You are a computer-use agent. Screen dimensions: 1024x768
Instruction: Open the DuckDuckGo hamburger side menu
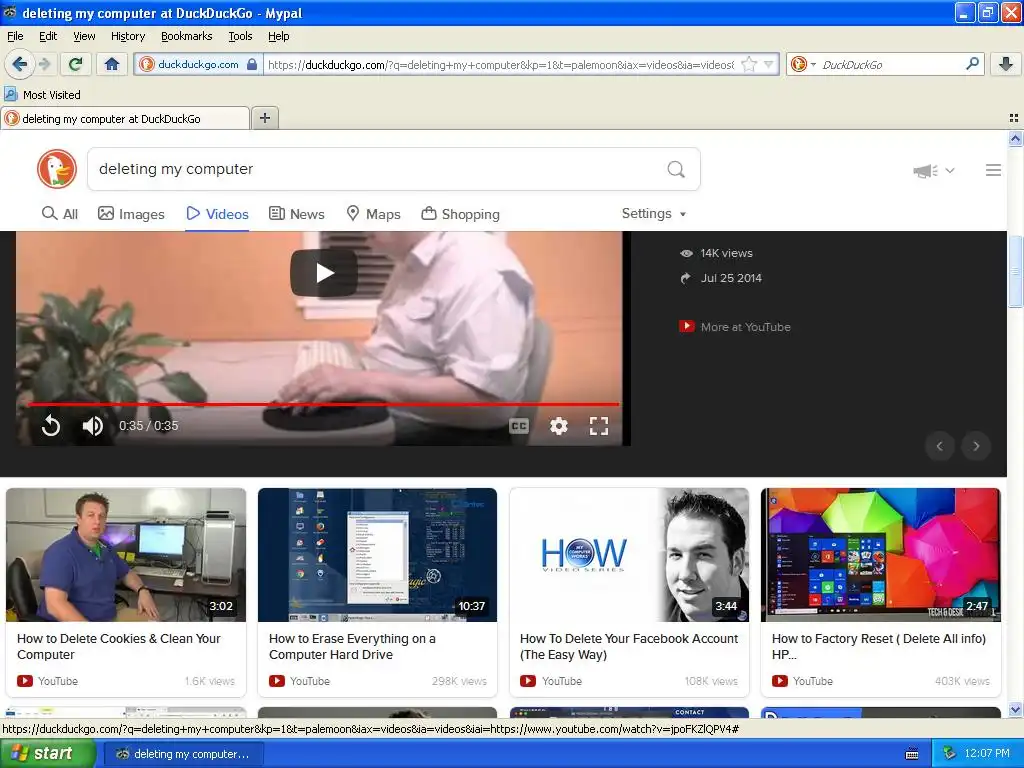pos(993,170)
